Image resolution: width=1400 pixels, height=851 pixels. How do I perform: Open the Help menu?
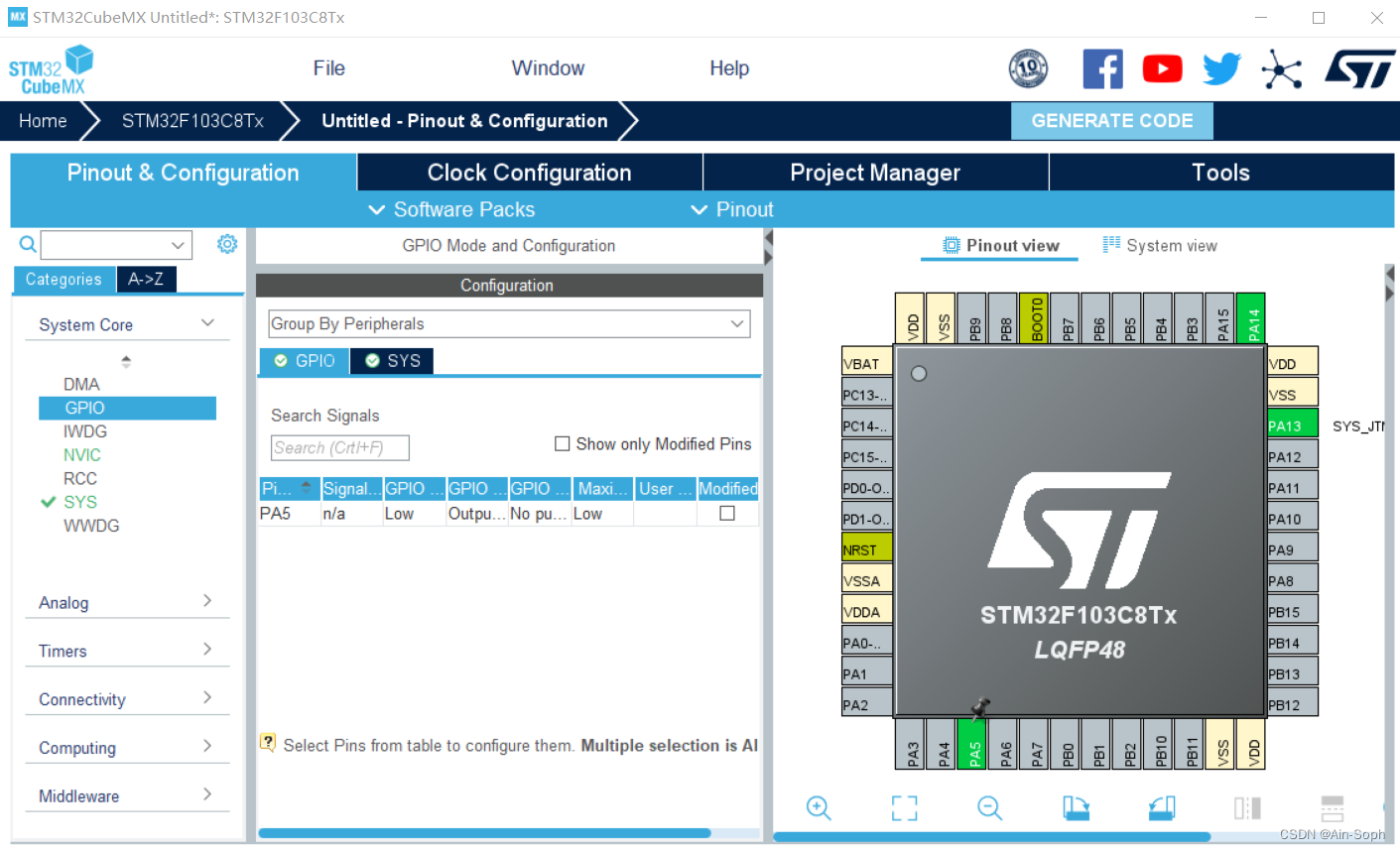[x=729, y=68]
